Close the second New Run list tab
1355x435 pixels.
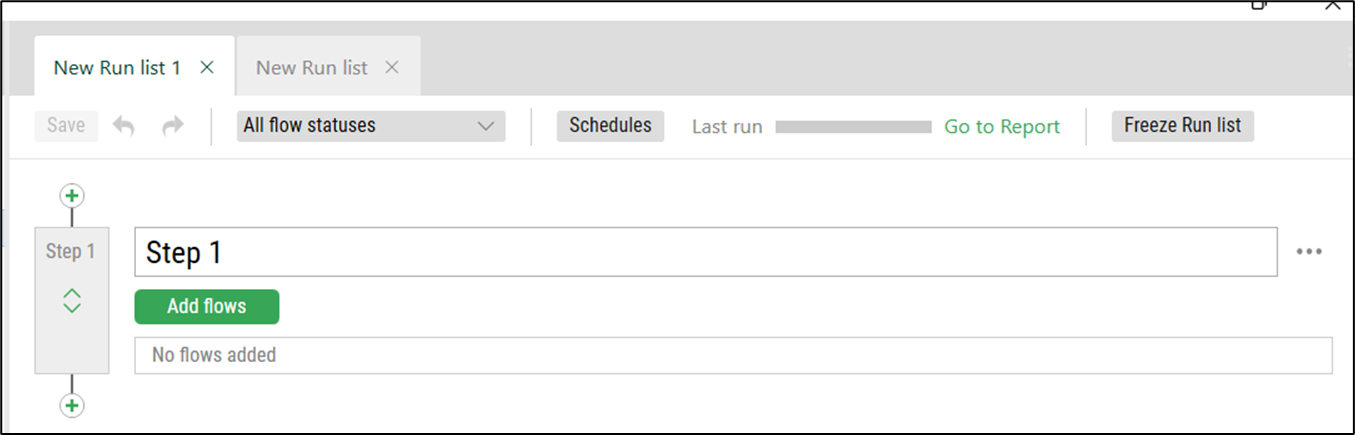click(x=392, y=67)
